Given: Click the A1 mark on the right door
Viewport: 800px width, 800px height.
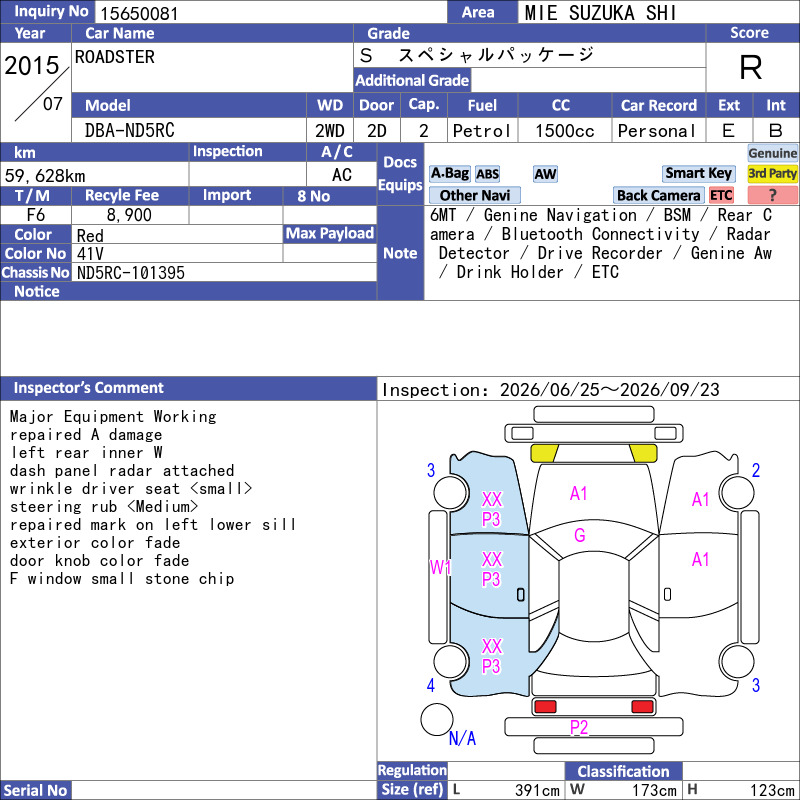Looking at the screenshot, I should [701, 560].
